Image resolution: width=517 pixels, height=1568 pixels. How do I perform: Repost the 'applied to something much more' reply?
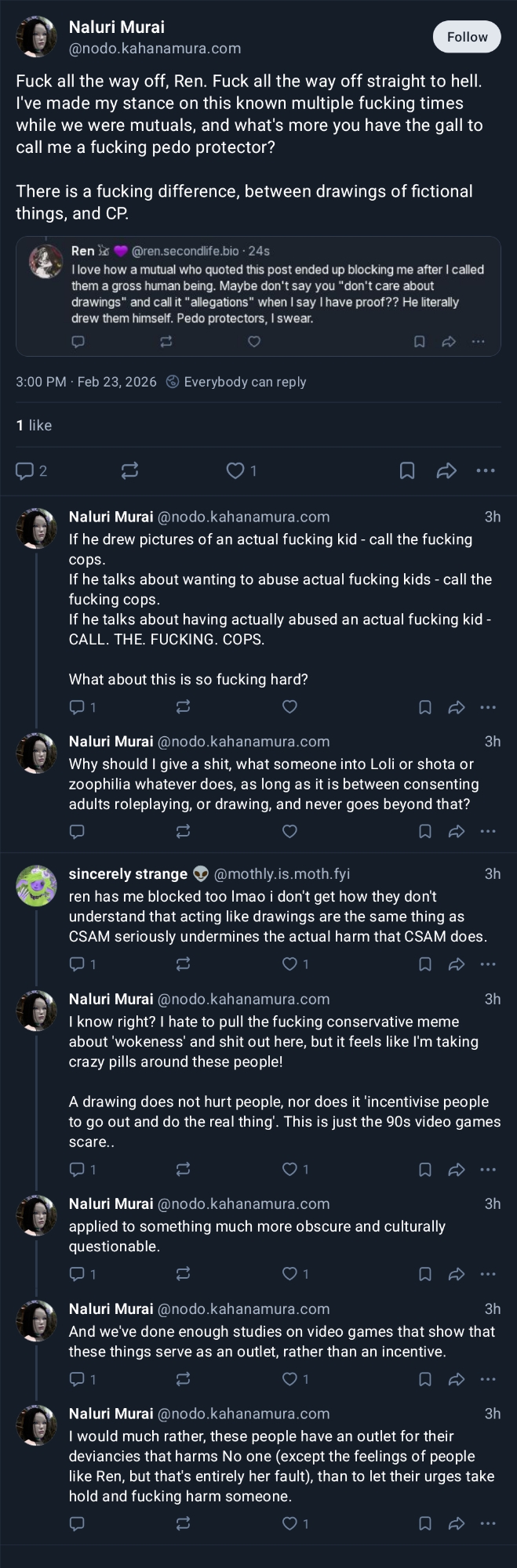click(184, 1274)
